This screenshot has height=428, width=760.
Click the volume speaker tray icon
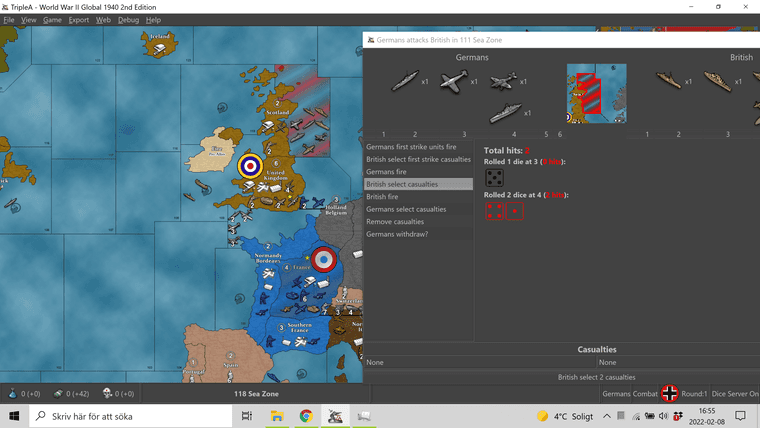(x=664, y=416)
